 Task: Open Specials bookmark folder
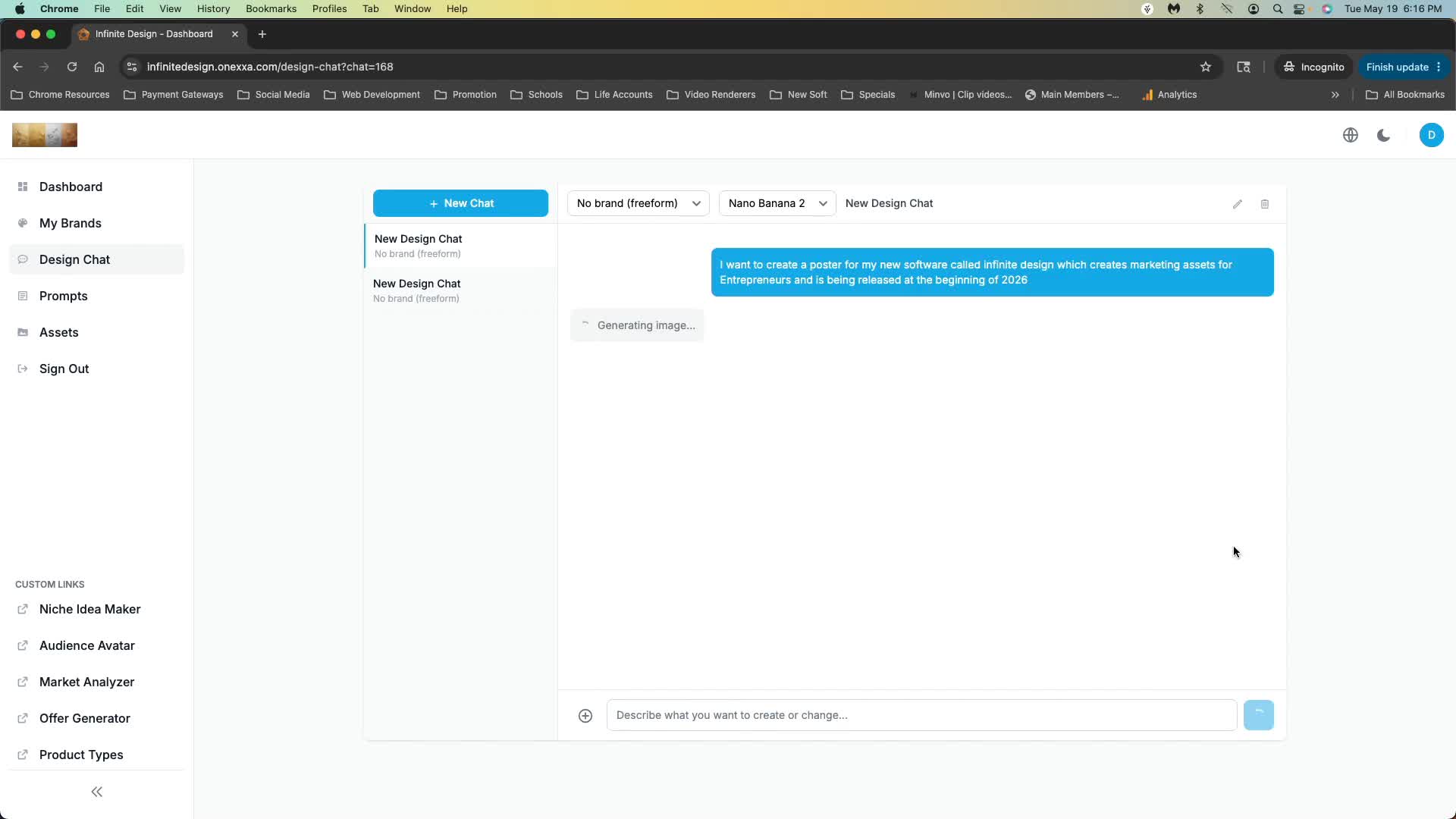coord(868,95)
